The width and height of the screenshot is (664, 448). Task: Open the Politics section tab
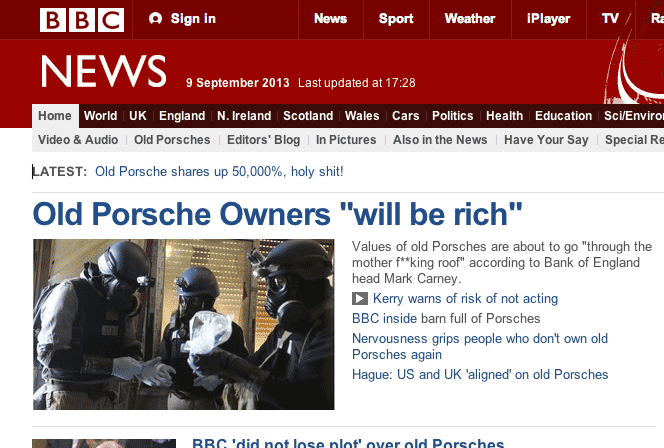click(x=452, y=116)
